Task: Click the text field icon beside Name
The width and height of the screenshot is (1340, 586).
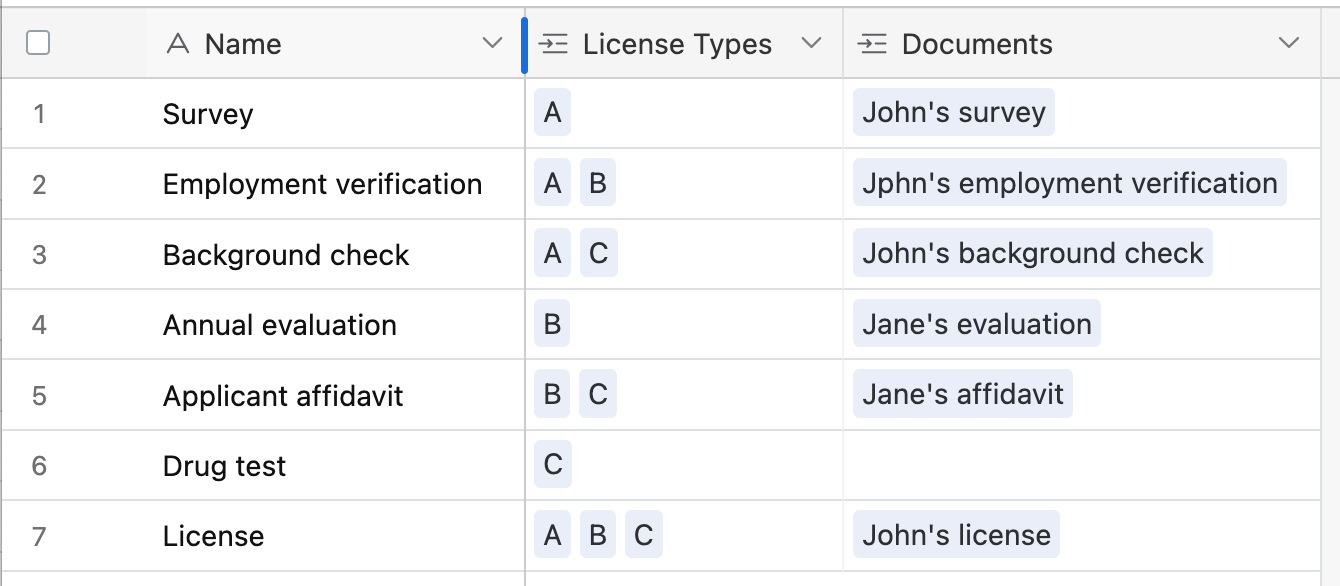Action: tap(178, 44)
